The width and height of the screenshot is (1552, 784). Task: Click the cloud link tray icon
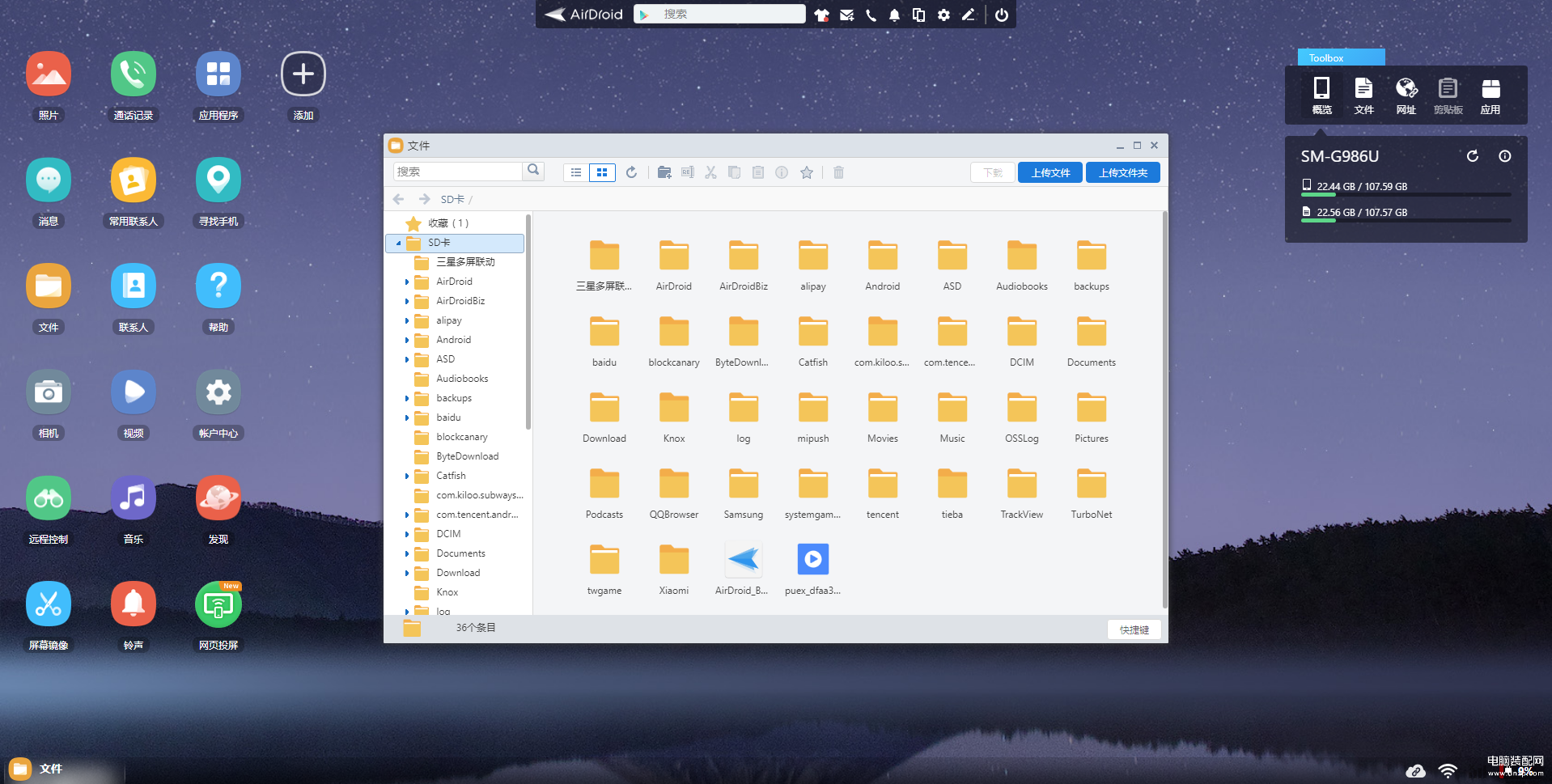tap(1415, 771)
